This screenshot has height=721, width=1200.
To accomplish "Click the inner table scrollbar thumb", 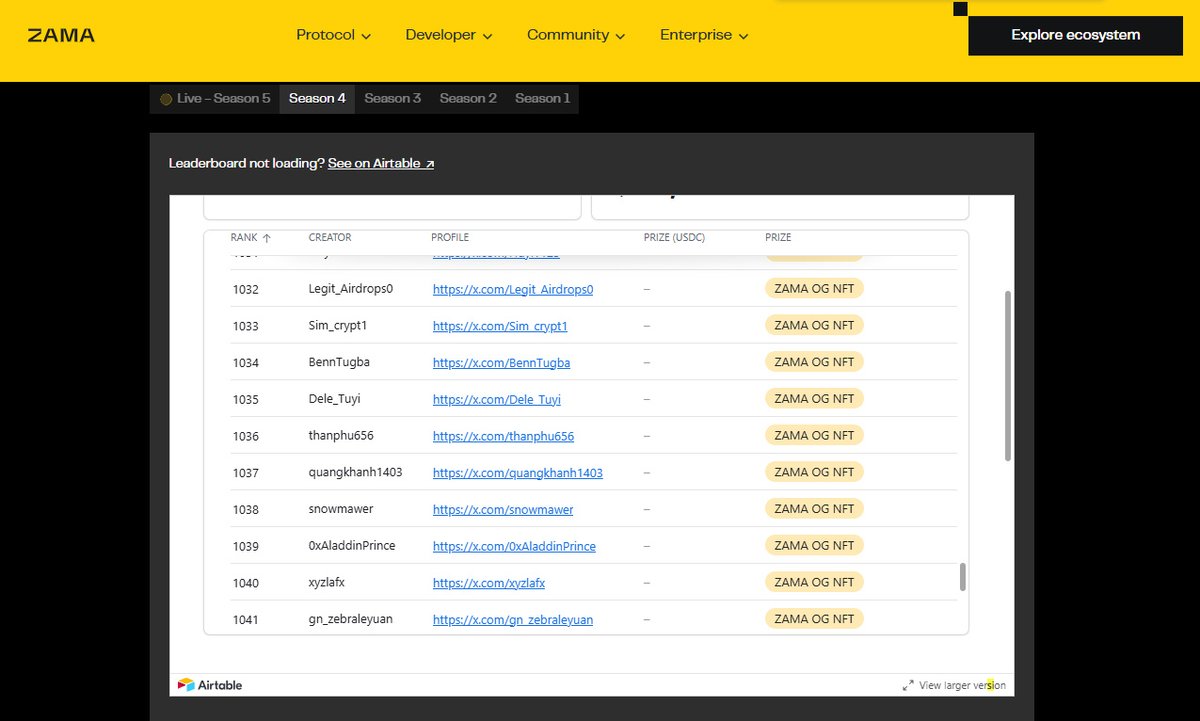I will pos(963,577).
